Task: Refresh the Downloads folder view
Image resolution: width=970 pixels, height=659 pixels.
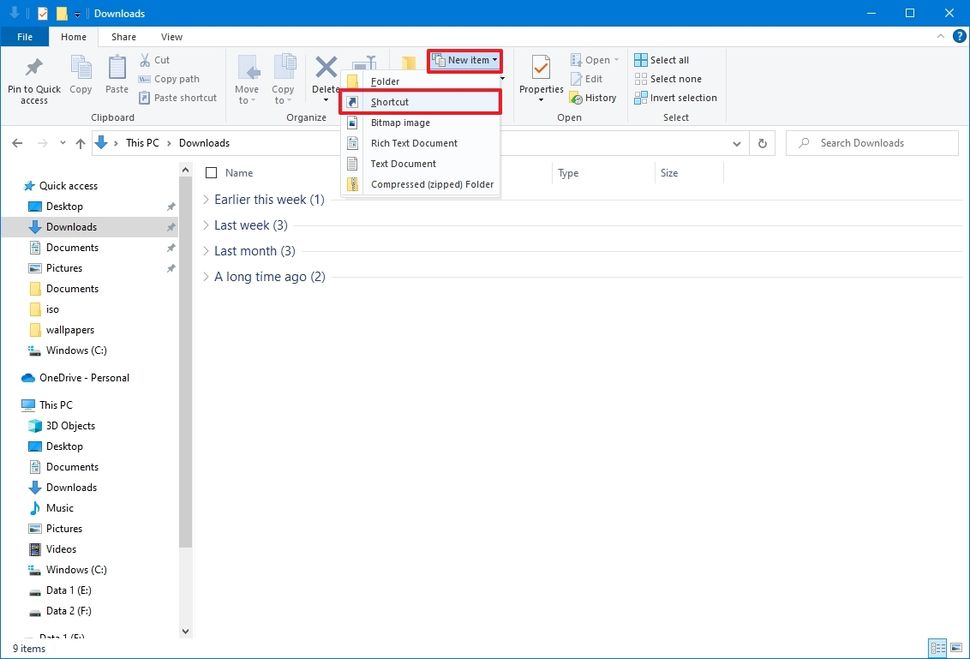Action: (762, 143)
